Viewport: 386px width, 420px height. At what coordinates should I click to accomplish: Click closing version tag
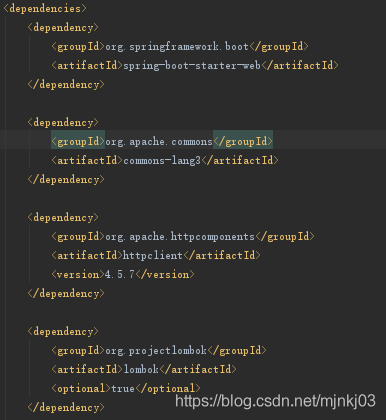click(165, 275)
